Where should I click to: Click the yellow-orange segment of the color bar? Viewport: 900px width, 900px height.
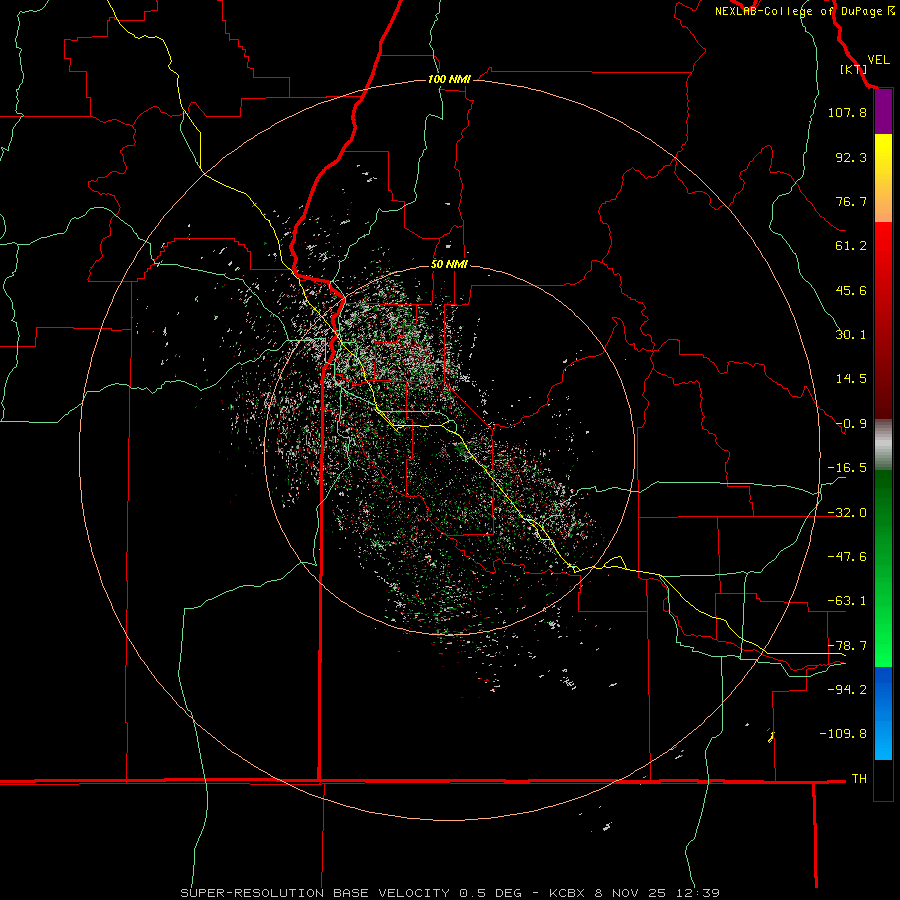point(883,178)
